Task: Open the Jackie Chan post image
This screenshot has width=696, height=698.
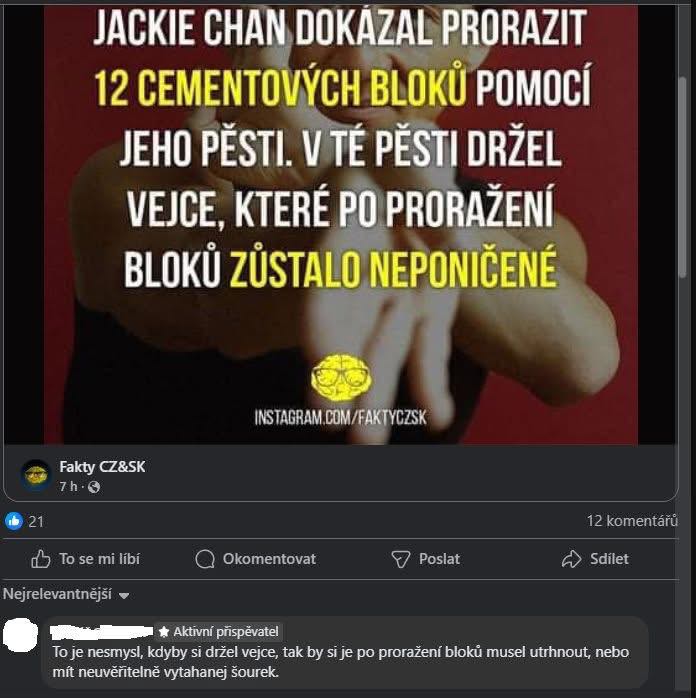Action: click(341, 222)
